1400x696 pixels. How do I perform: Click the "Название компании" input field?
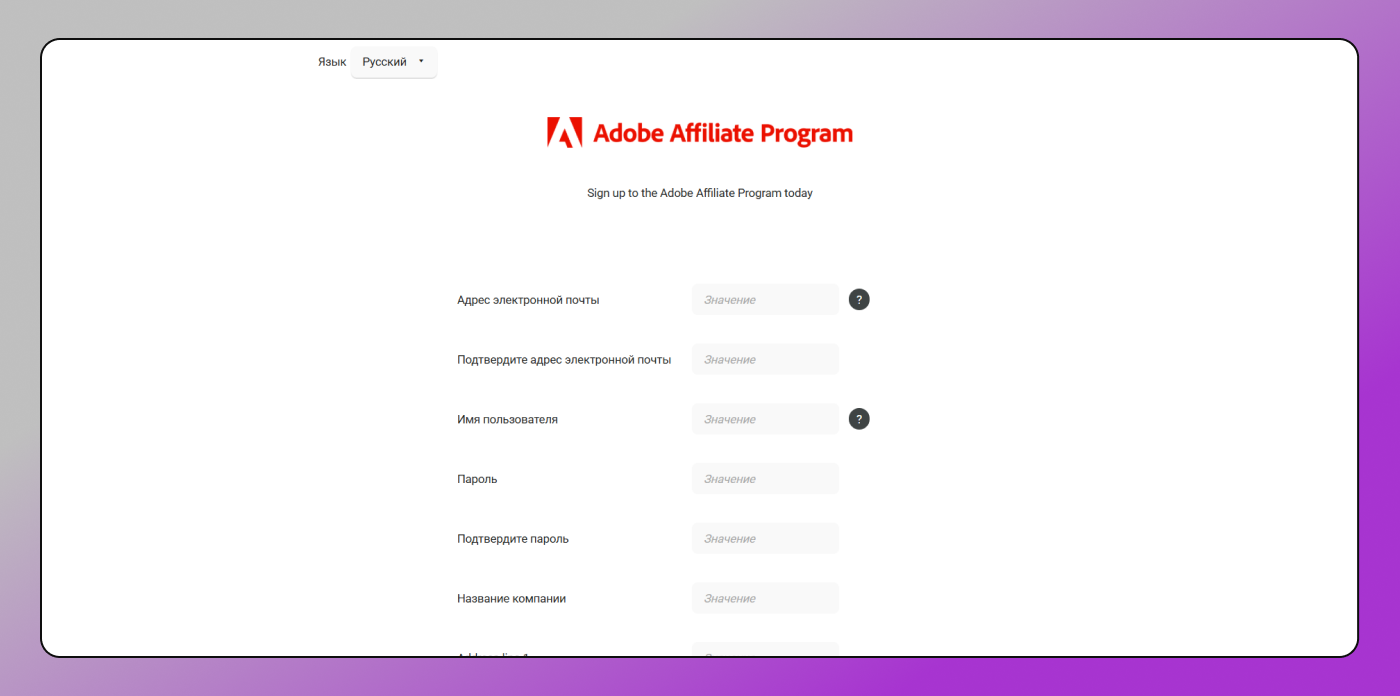(765, 597)
